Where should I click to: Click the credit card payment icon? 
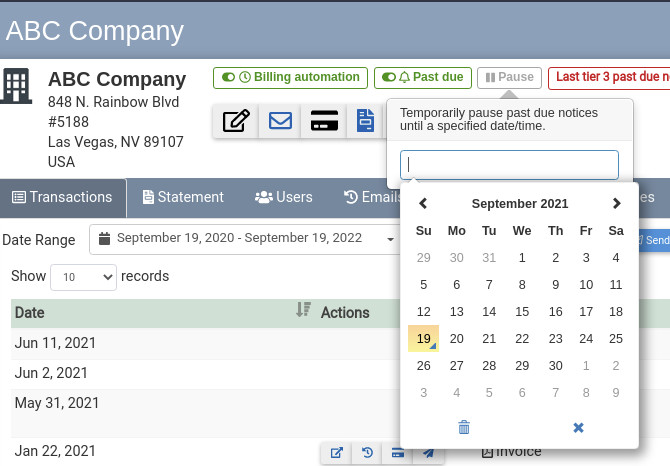pyautogui.click(x=323, y=122)
